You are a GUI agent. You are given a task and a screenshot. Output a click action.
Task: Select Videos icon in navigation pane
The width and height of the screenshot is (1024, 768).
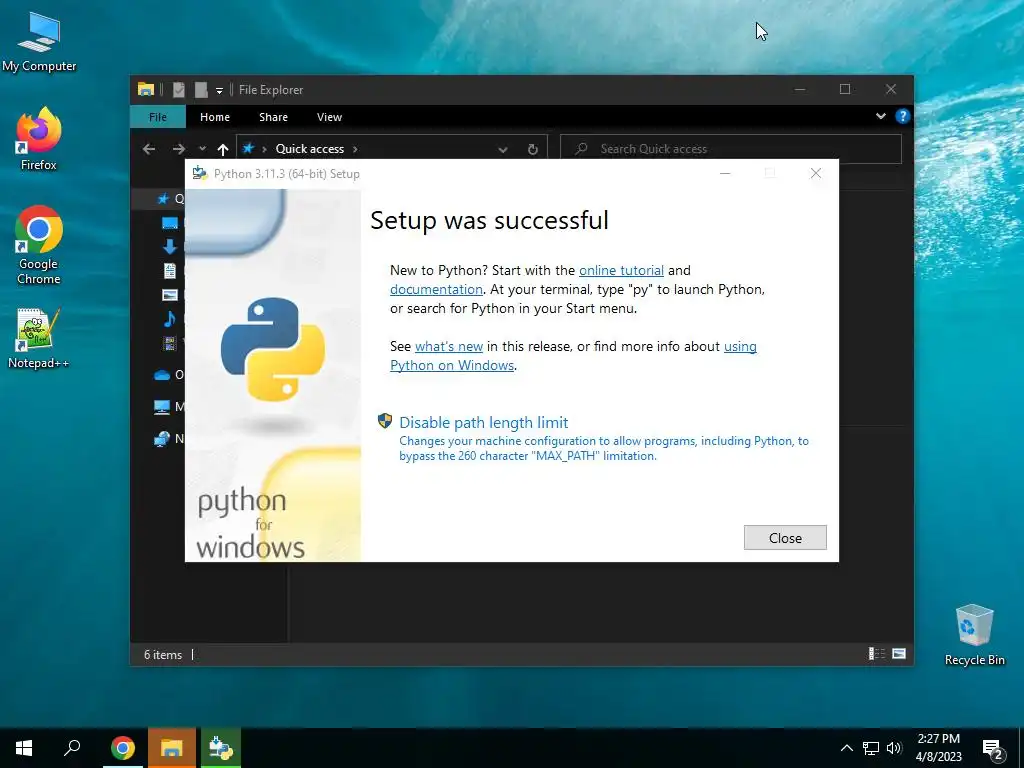[170, 343]
